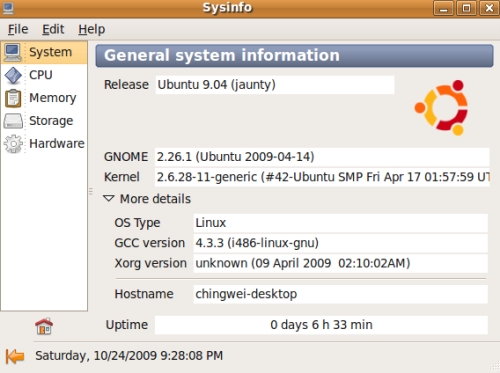Open the File menu
The width and height of the screenshot is (500, 373).
[x=18, y=29]
